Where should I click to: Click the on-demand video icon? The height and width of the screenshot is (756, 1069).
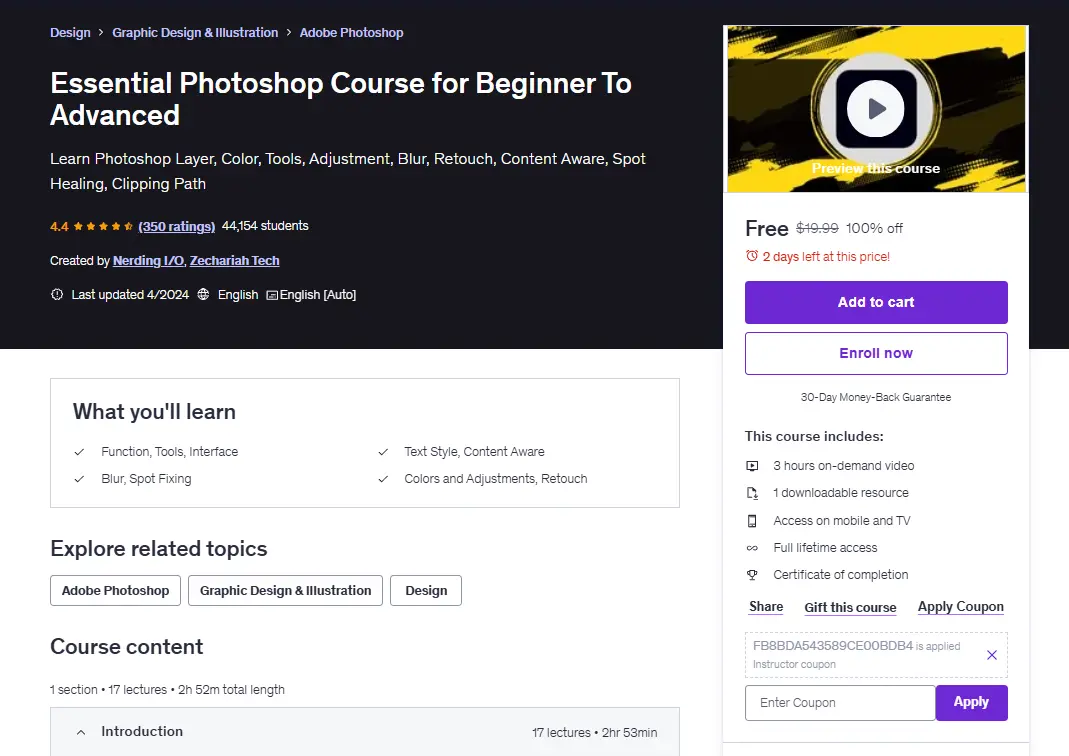[x=752, y=466]
